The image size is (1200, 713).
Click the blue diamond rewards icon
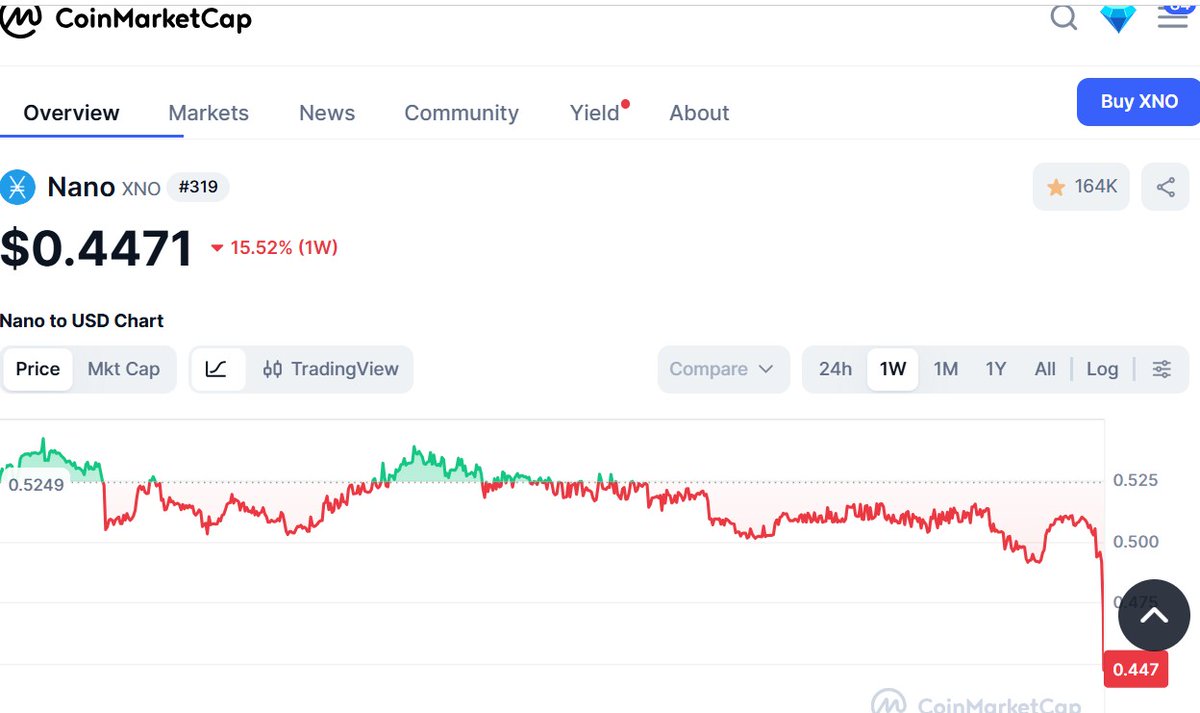point(1118,17)
